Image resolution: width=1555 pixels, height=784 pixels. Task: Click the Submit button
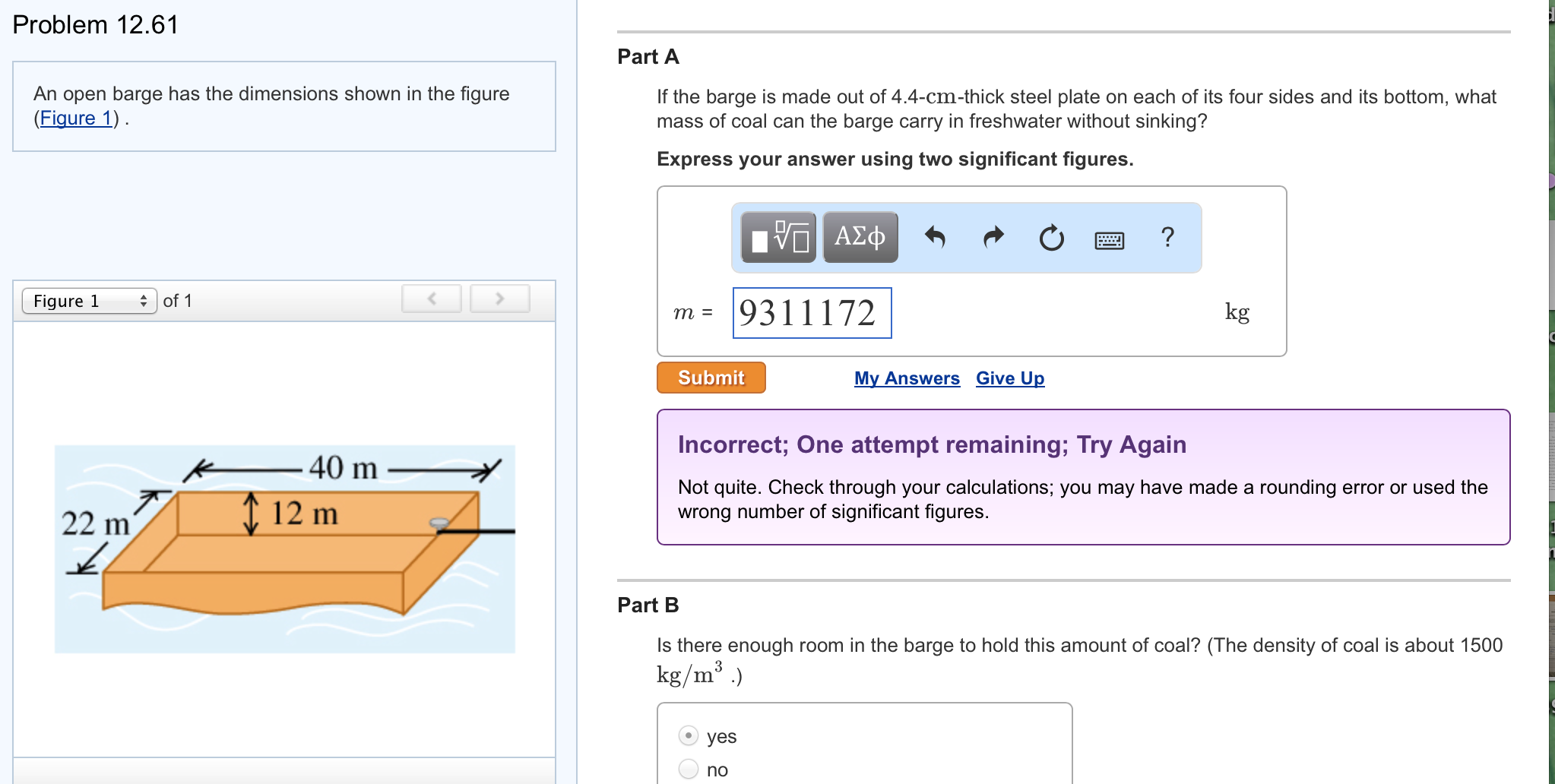pyautogui.click(x=710, y=378)
